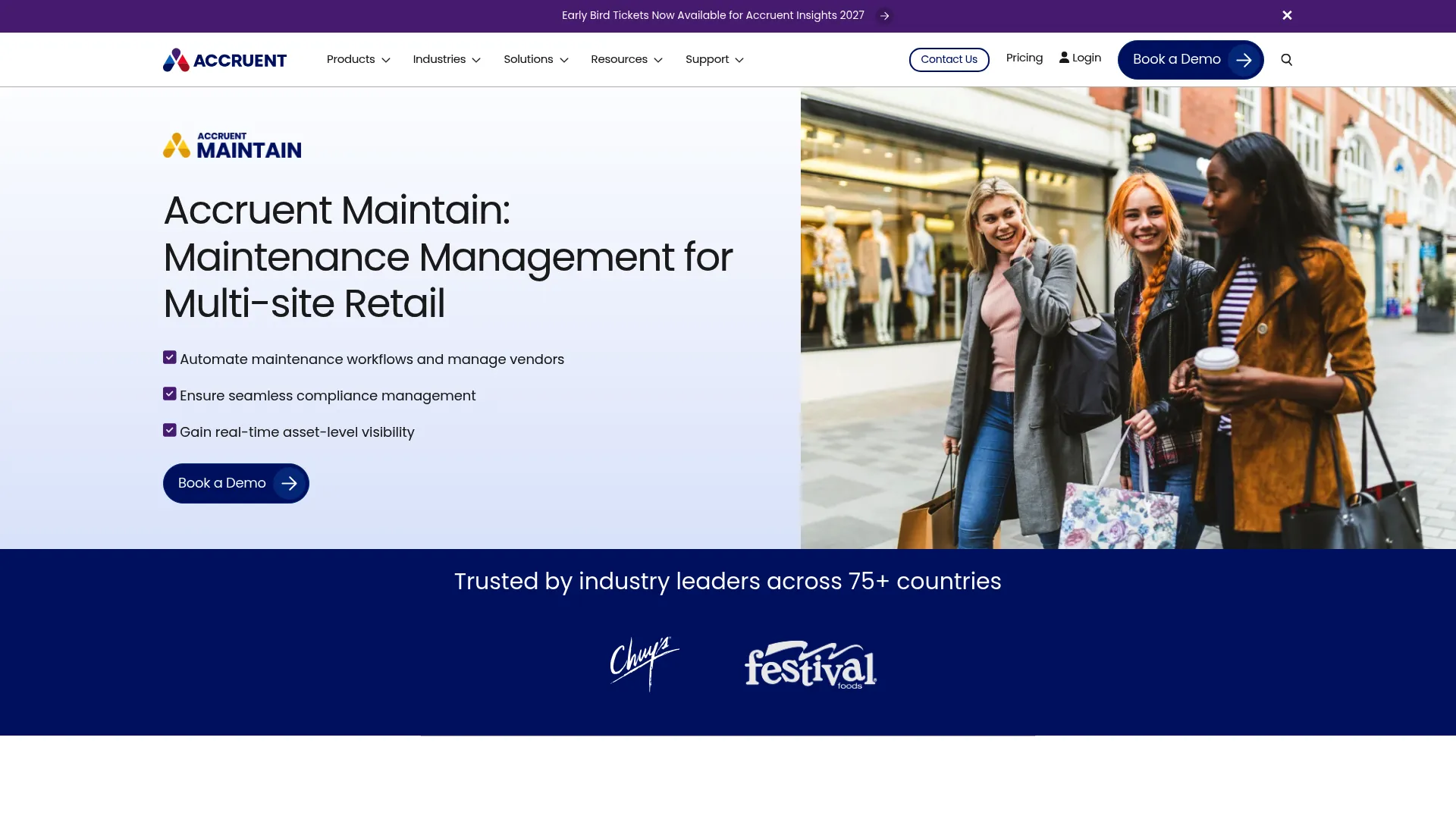Click the Book a Demo hero button
This screenshot has height=819, width=1456.
click(236, 483)
